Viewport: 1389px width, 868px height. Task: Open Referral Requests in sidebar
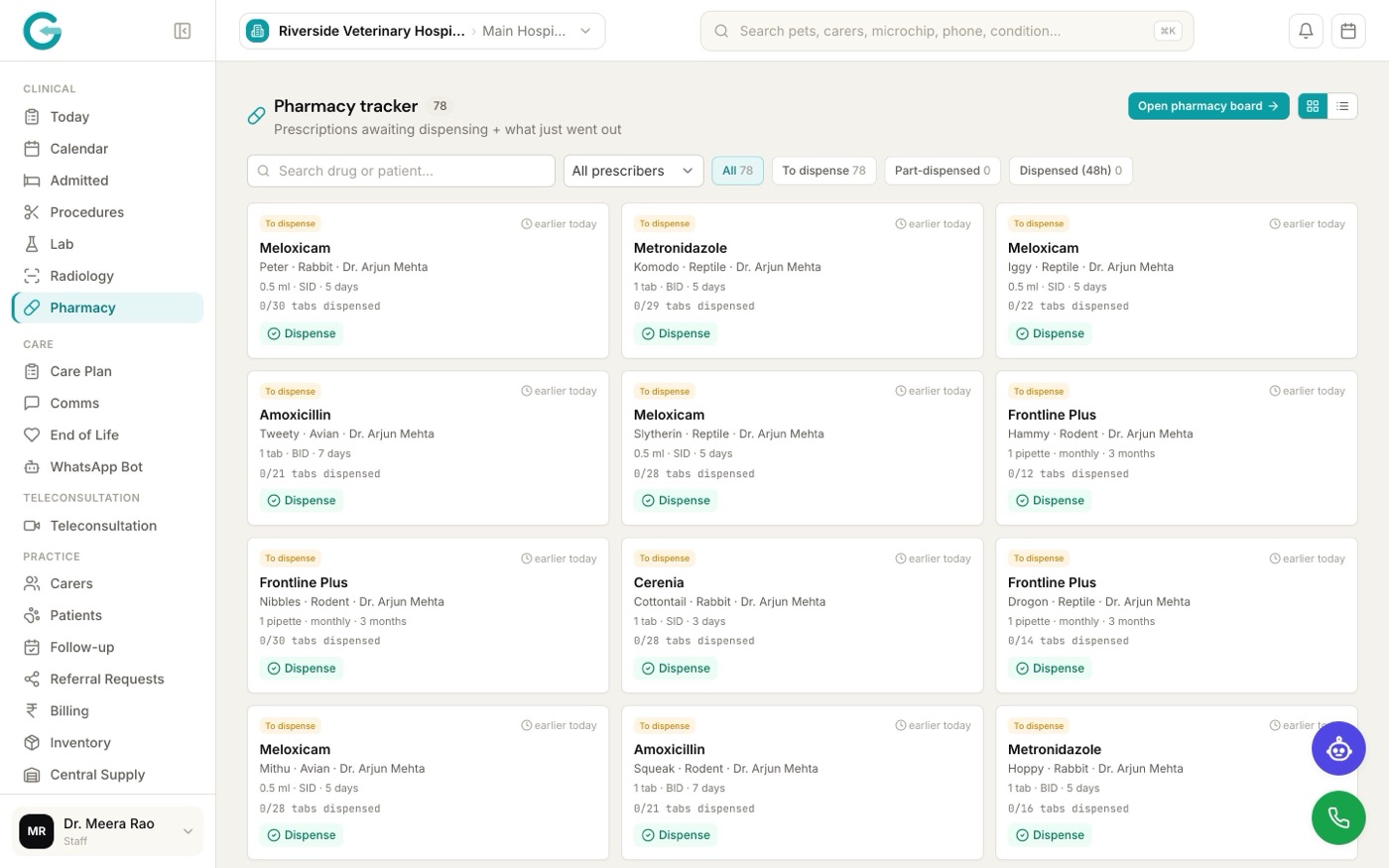[107, 679]
